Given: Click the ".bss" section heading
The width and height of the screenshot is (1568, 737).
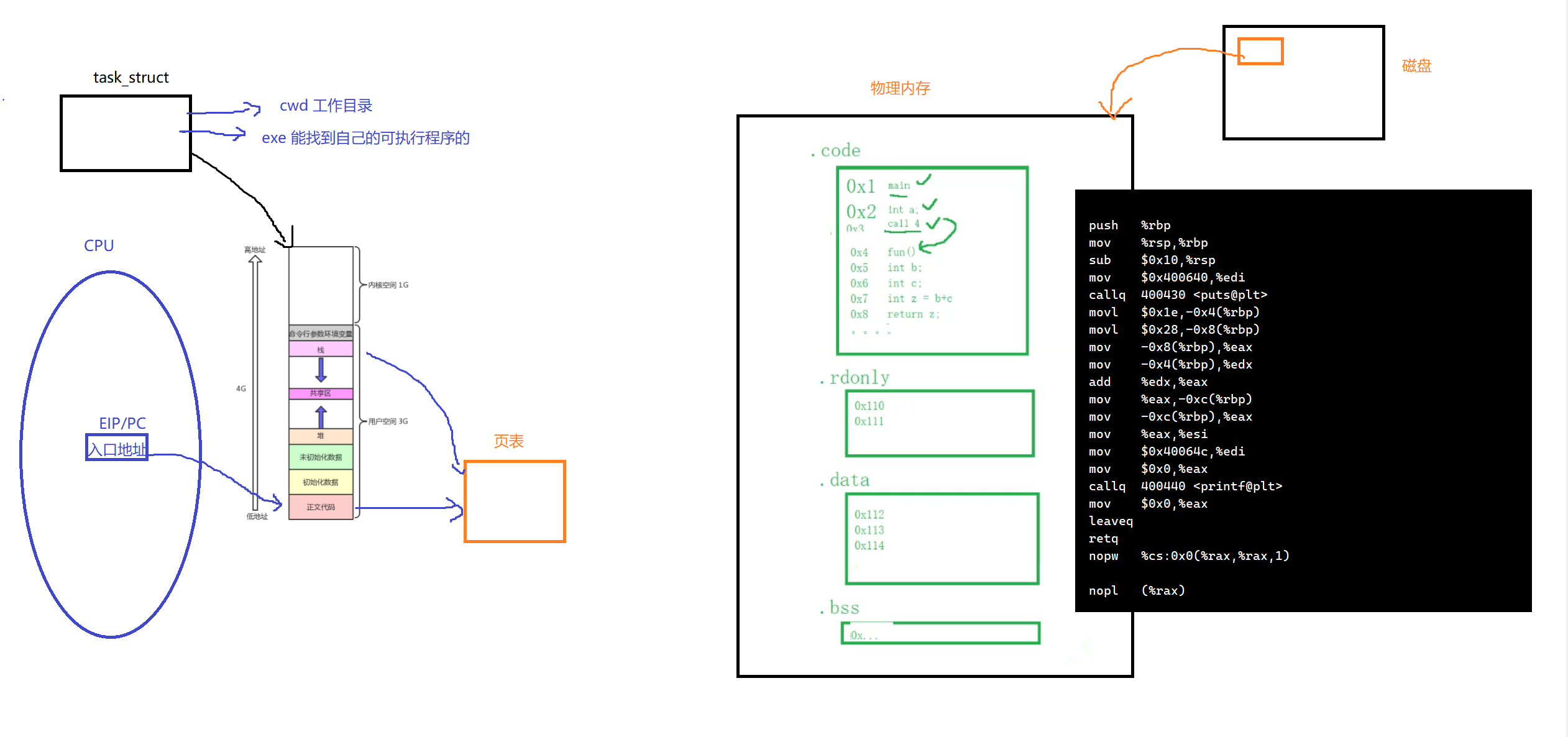Looking at the screenshot, I should coord(840,608).
